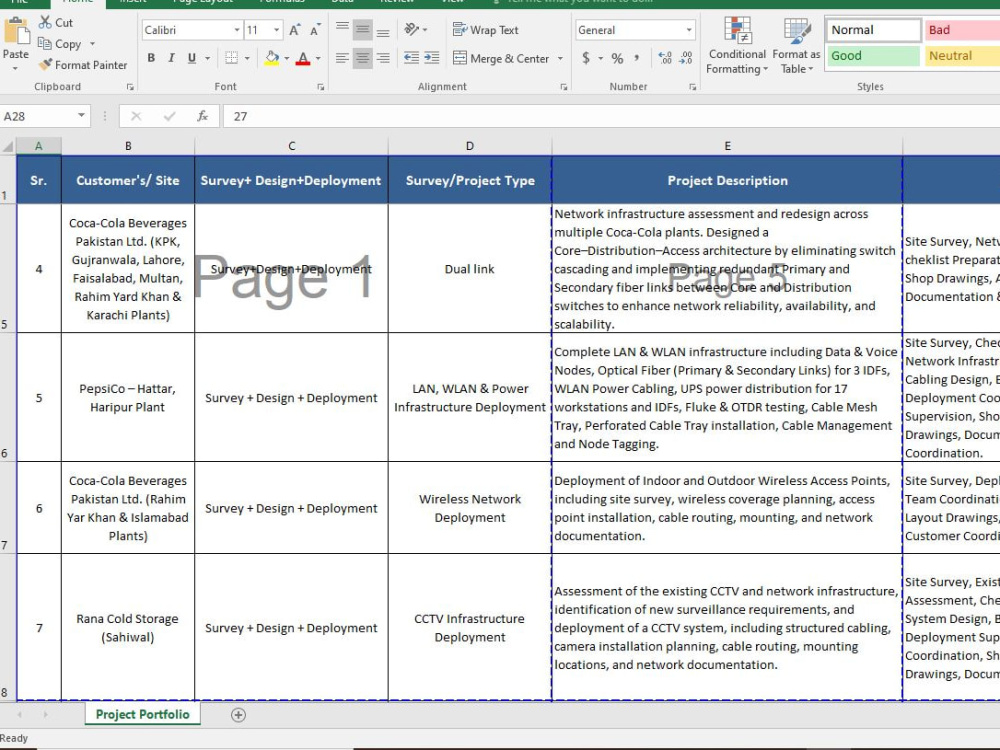Apply percent style
Screen dimensions: 1000x750
click(617, 58)
